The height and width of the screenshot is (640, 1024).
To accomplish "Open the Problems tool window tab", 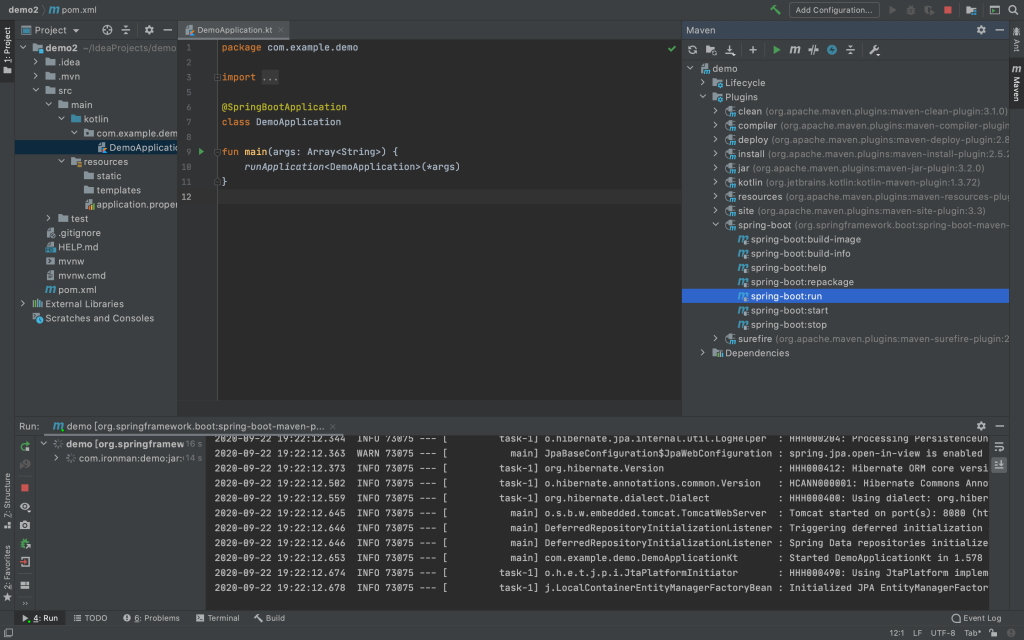I will [x=151, y=618].
